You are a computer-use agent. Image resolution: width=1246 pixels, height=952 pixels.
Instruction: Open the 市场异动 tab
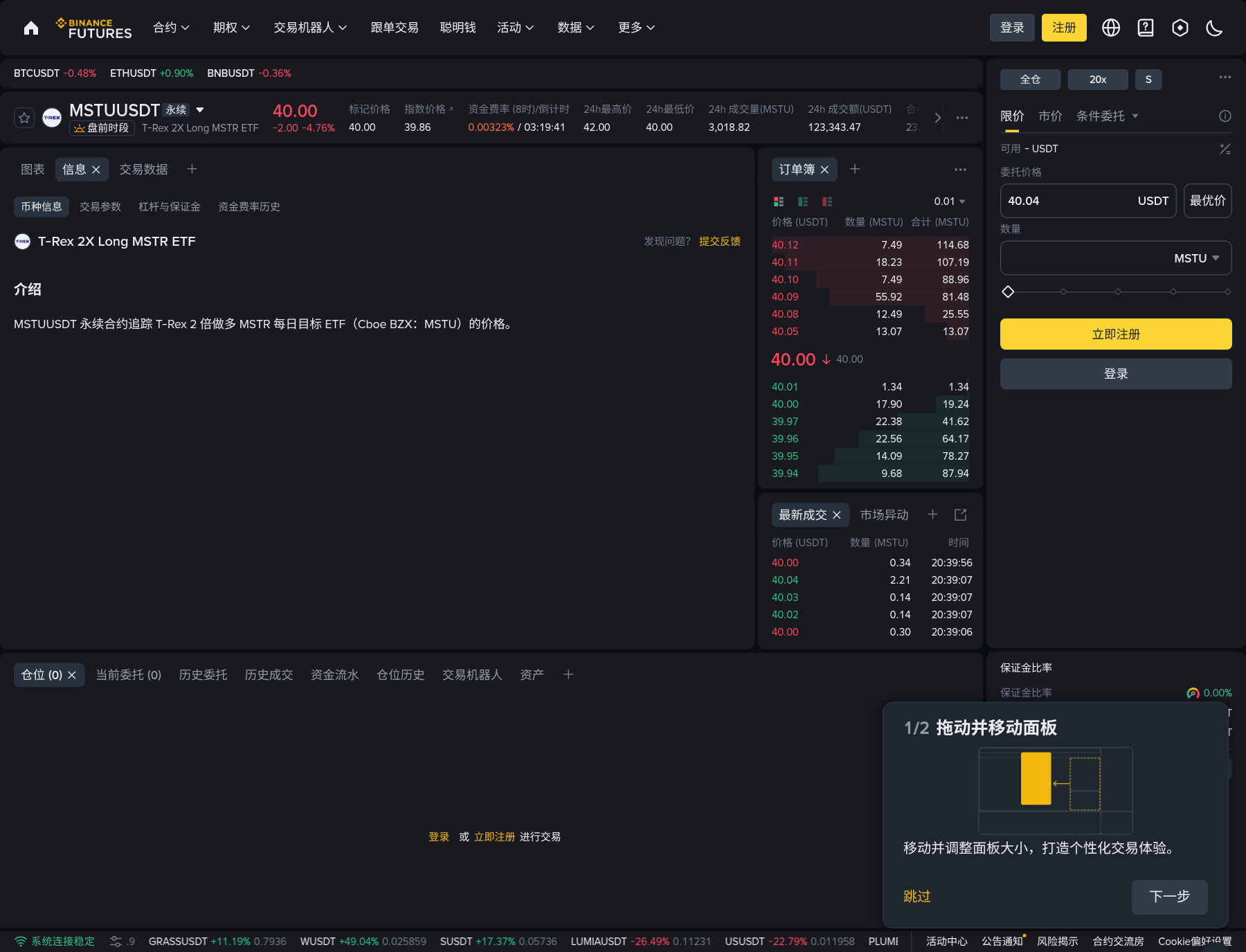pyautogui.click(x=884, y=515)
